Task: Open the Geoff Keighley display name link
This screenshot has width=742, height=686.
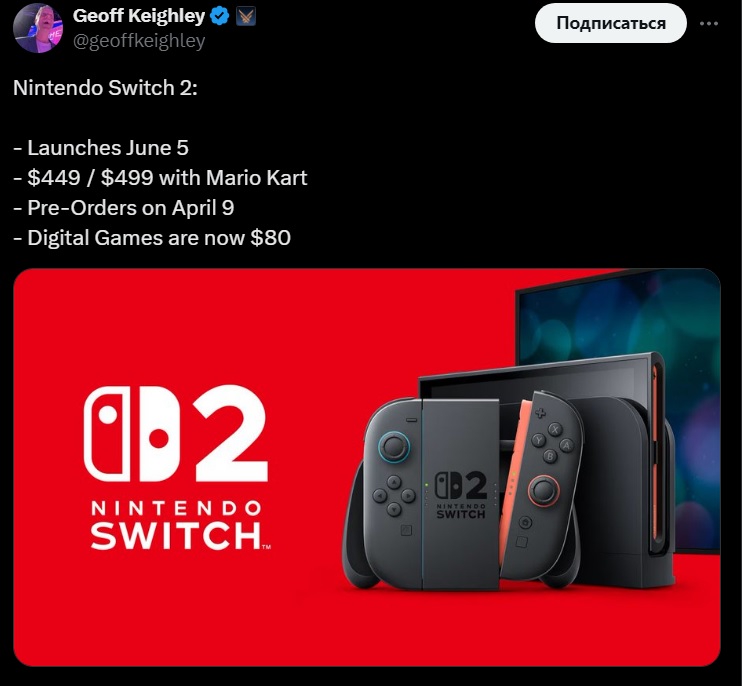Action: tap(139, 16)
